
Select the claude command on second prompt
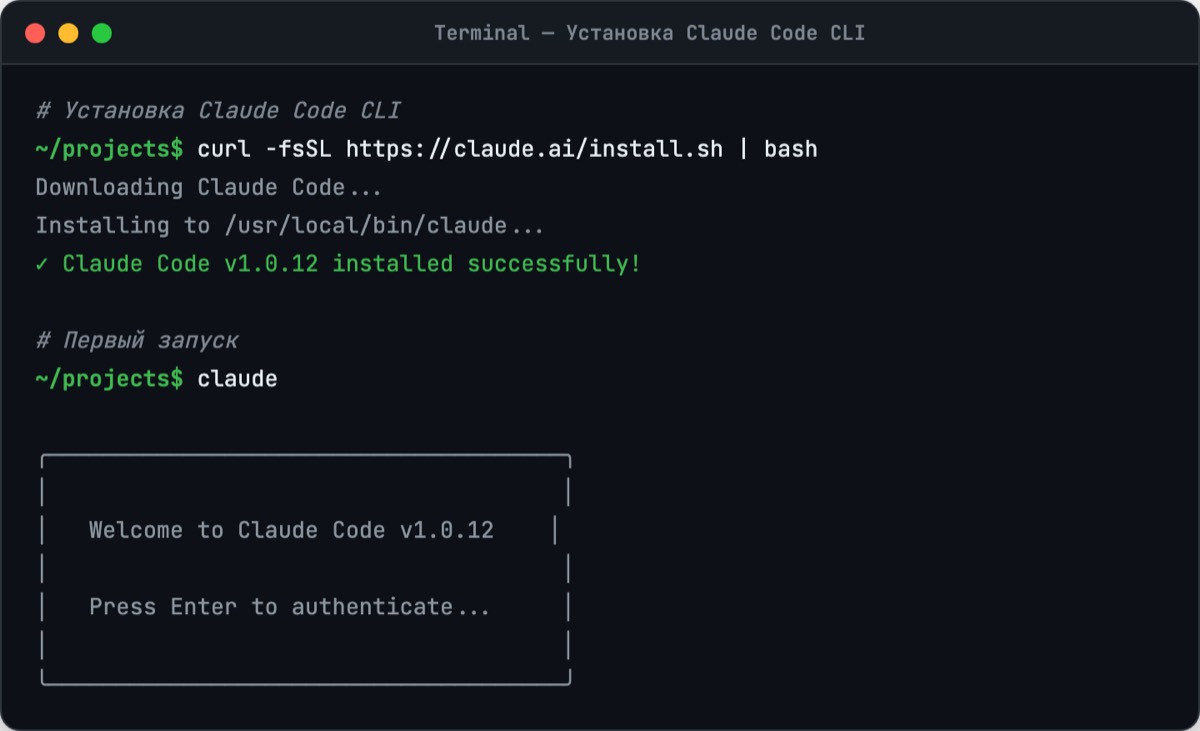click(237, 378)
